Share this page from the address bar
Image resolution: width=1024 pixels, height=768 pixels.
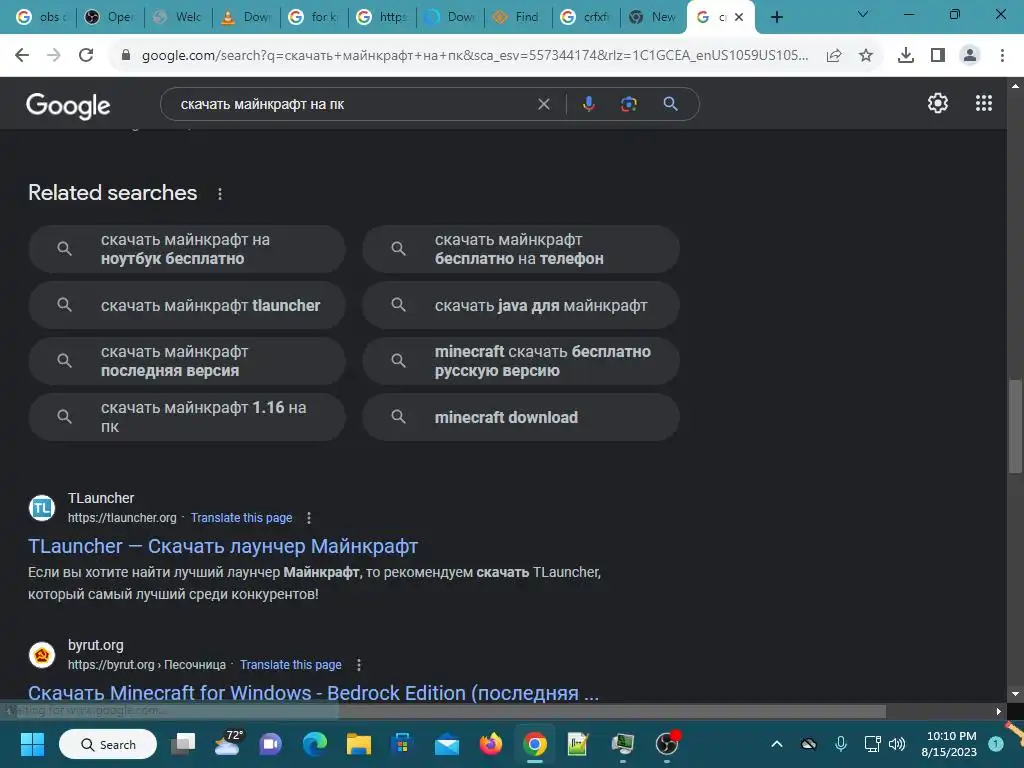click(834, 56)
